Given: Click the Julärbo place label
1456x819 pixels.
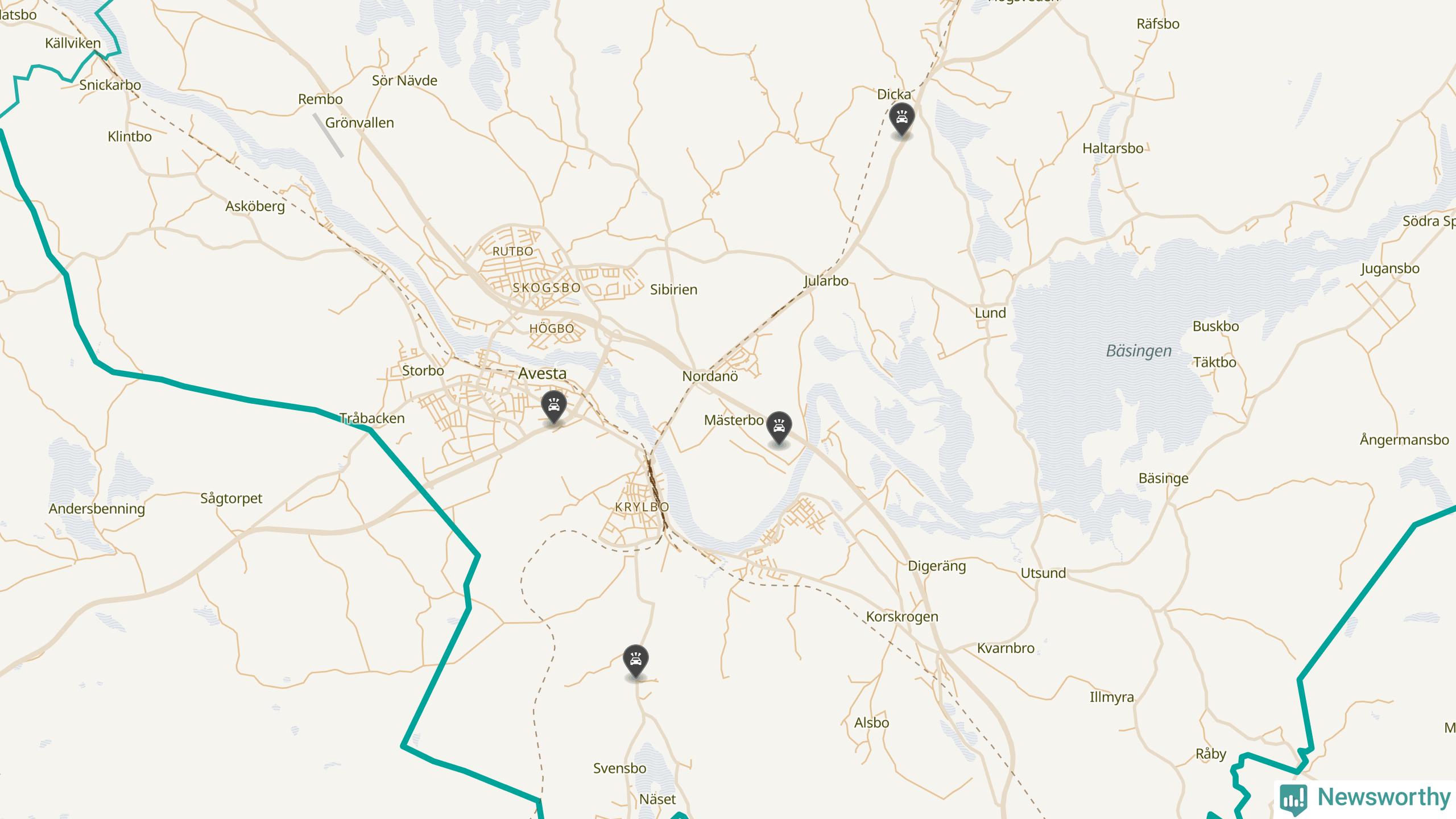Looking at the screenshot, I should (x=826, y=281).
